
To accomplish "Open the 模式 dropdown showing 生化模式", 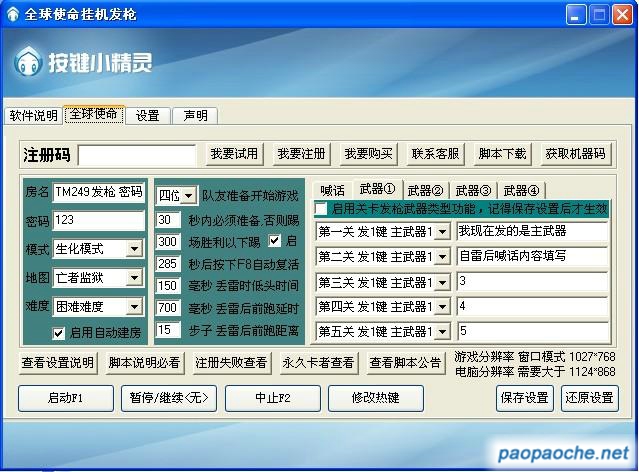I will coord(98,249).
